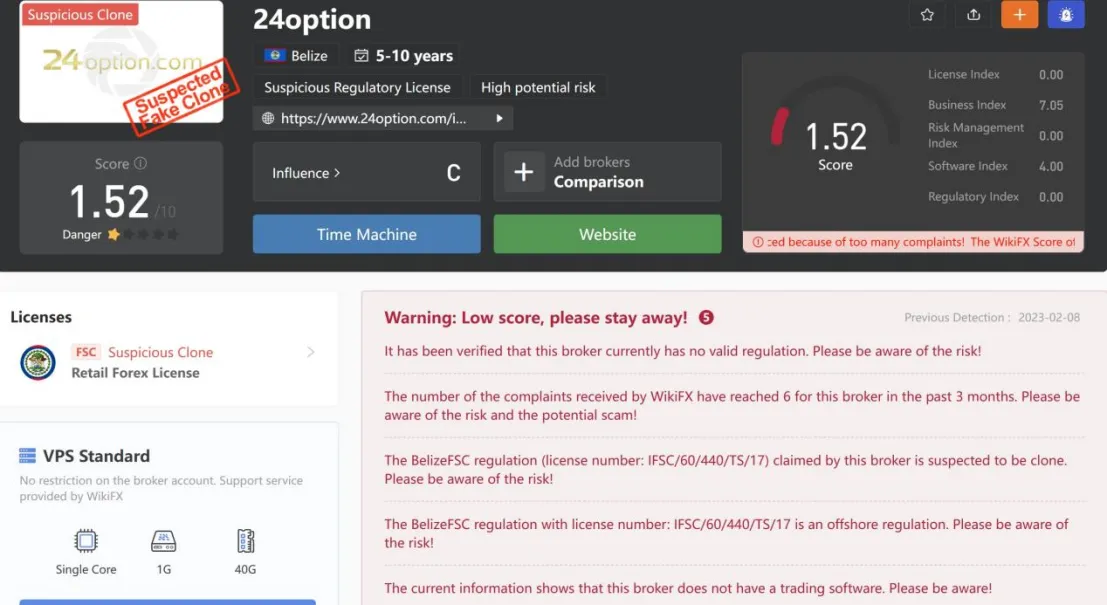Click the Suspicious Clone red badge
Image resolution: width=1107 pixels, height=605 pixels.
tap(80, 14)
